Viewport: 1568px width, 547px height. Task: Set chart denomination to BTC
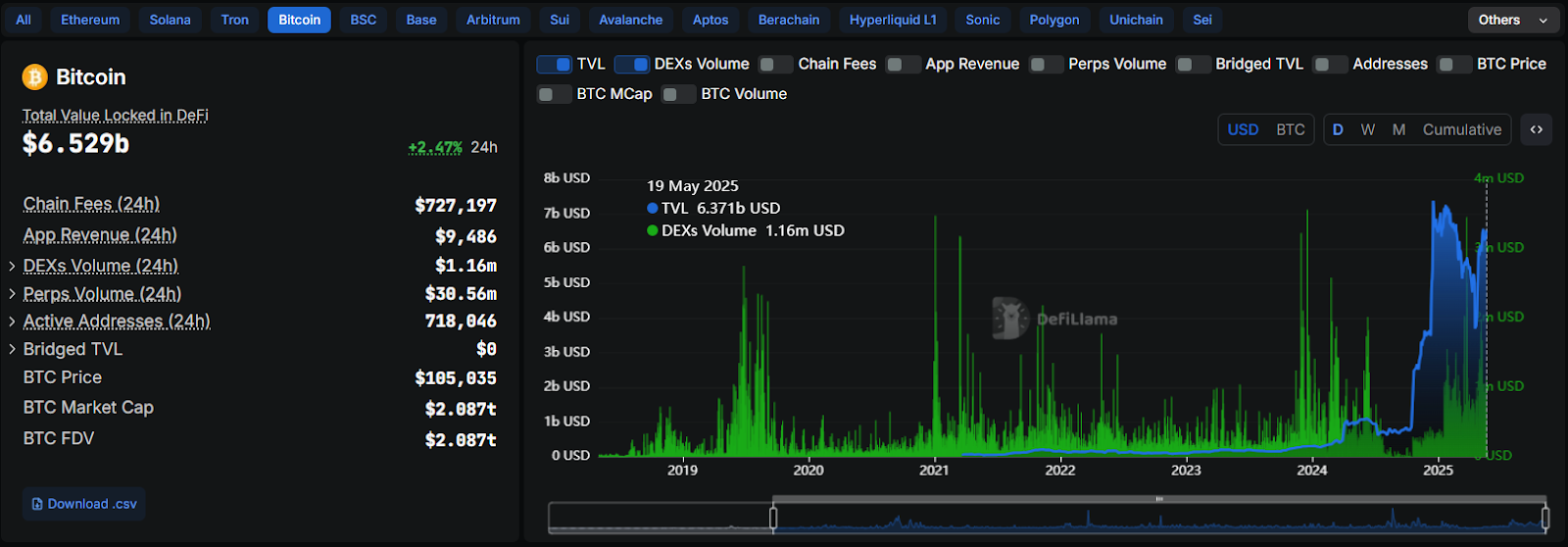point(1291,129)
